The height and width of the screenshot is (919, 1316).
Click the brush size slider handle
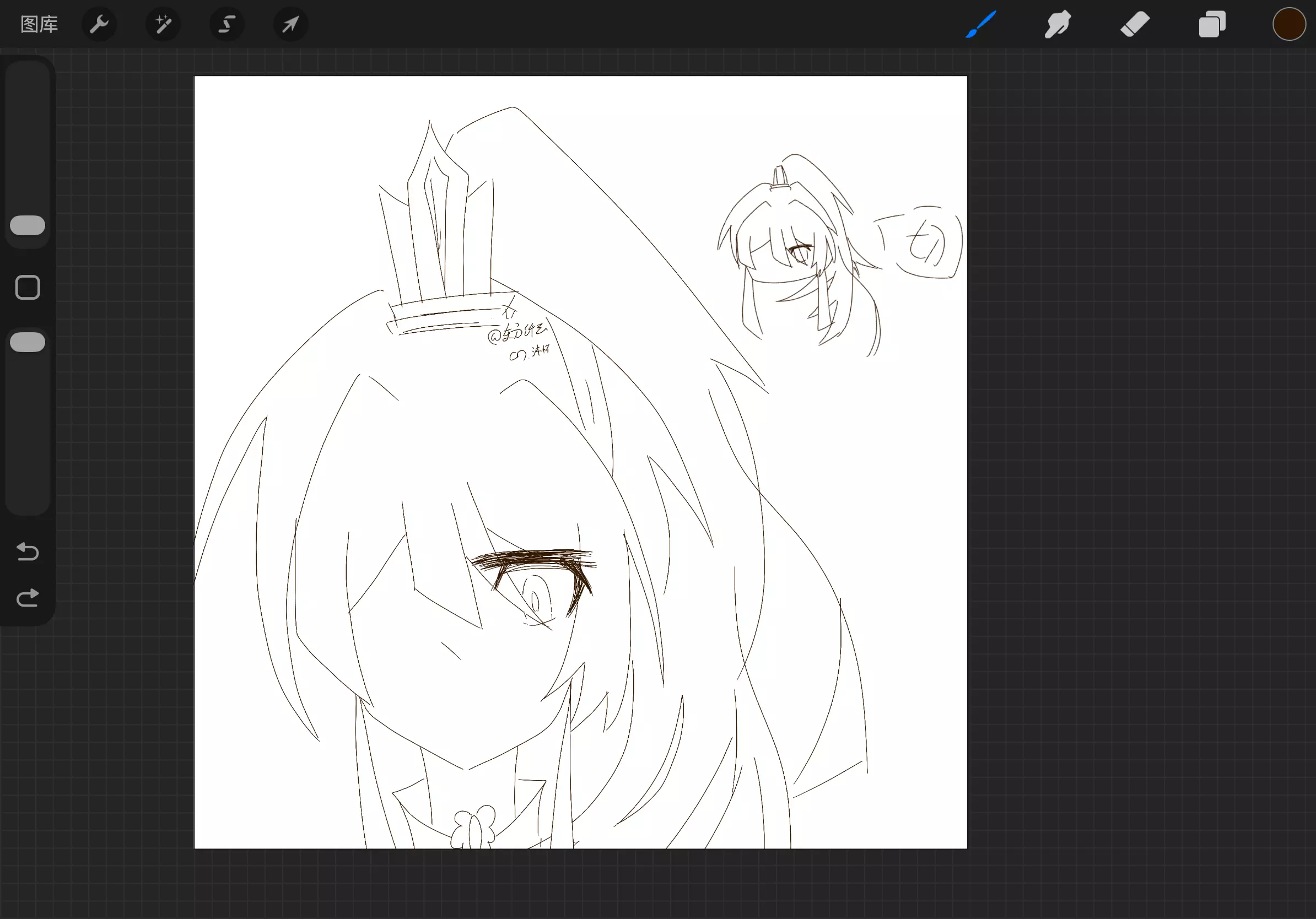pos(28,226)
